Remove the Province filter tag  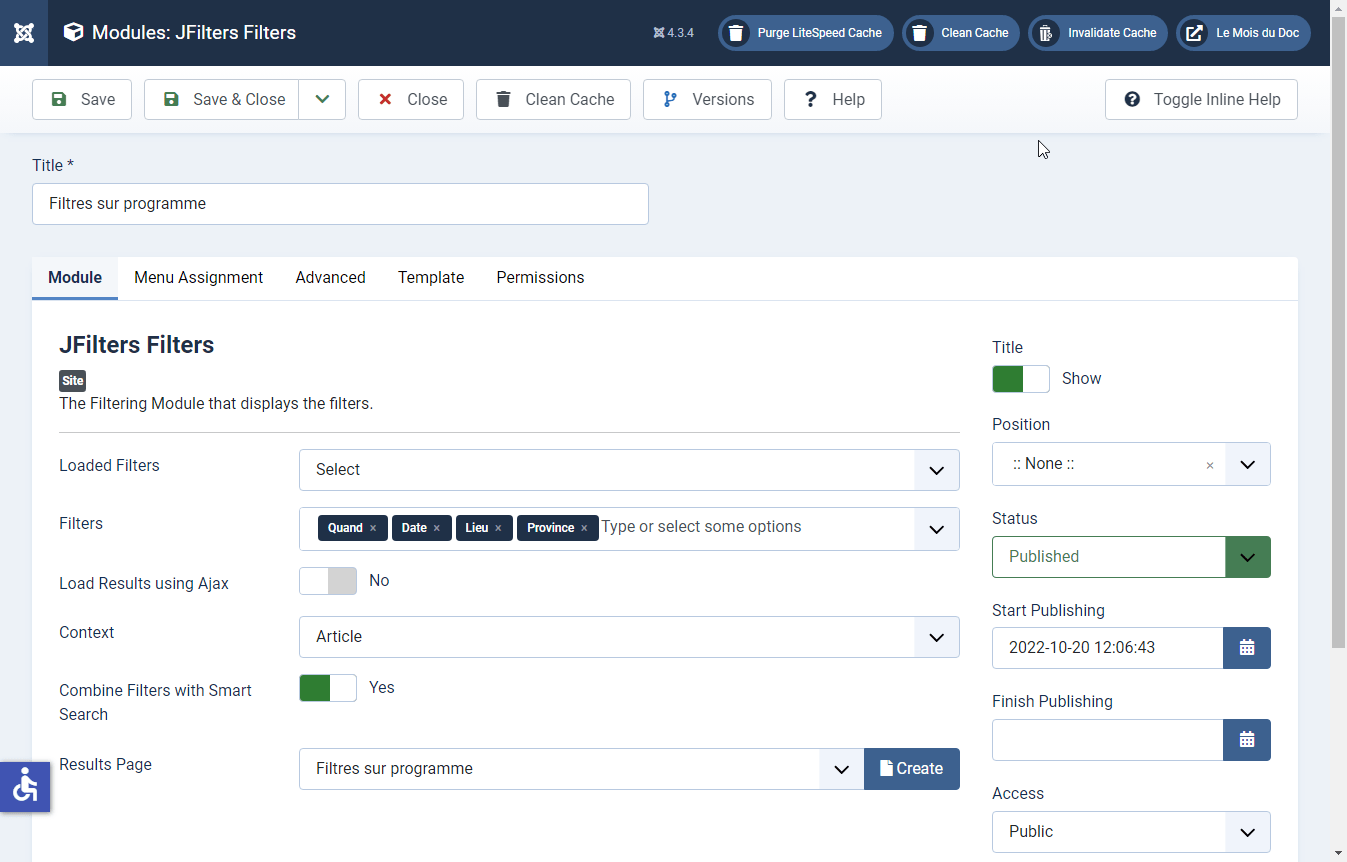coord(584,528)
